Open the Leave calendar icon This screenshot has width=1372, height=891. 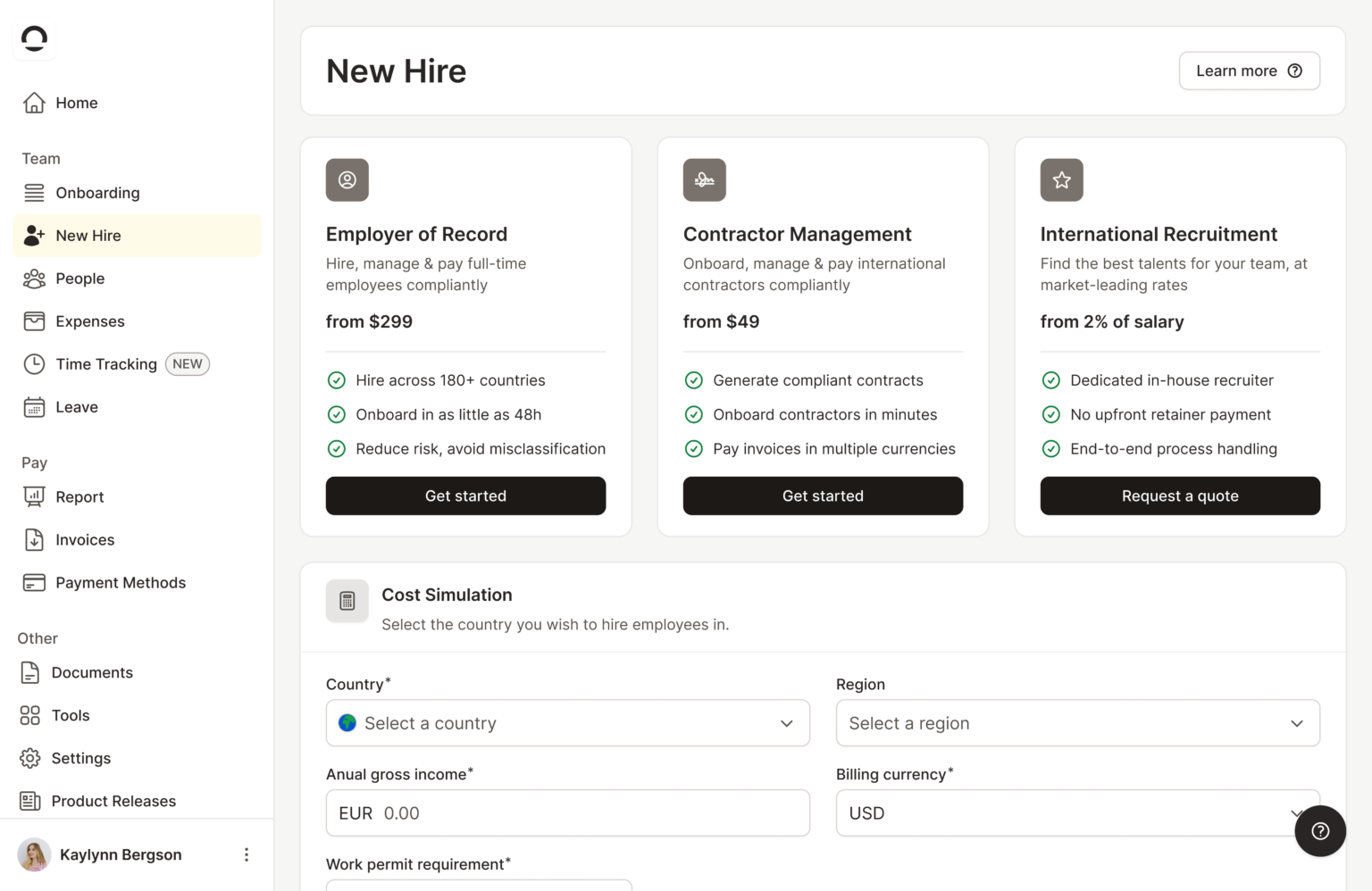pos(33,407)
